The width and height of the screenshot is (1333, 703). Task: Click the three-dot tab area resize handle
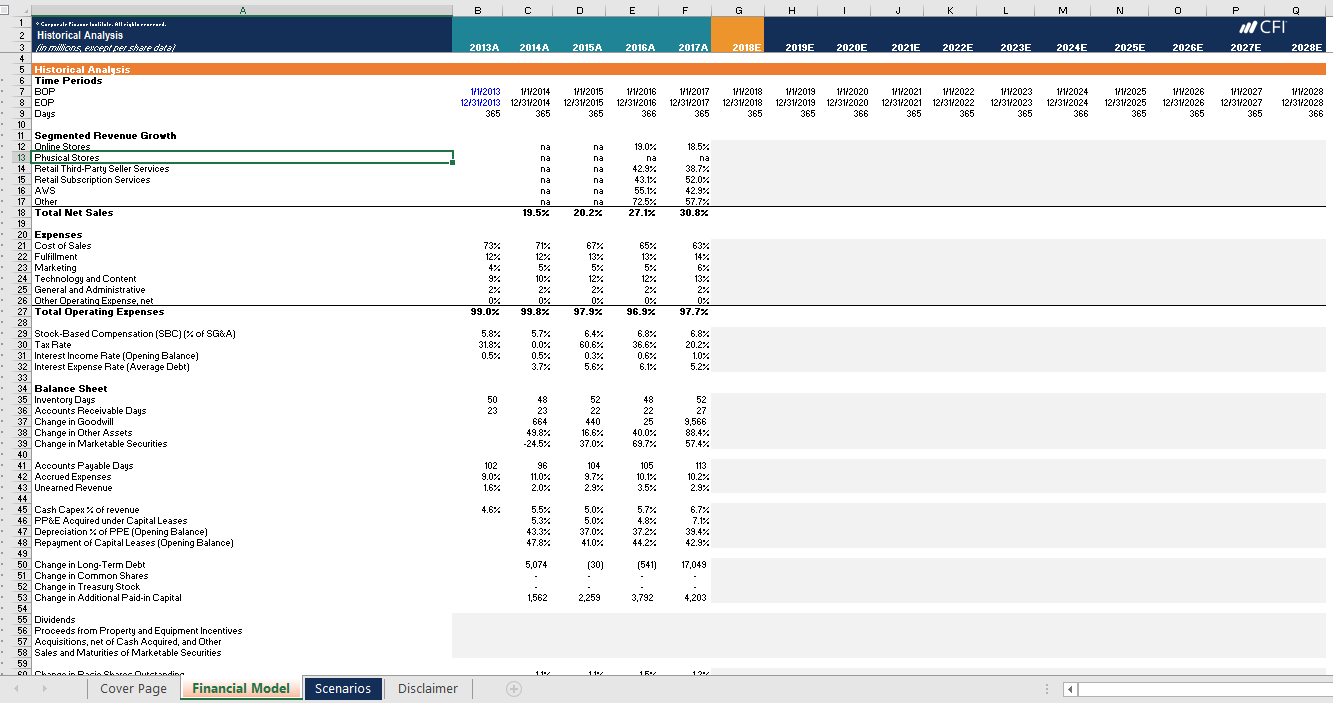click(1046, 688)
